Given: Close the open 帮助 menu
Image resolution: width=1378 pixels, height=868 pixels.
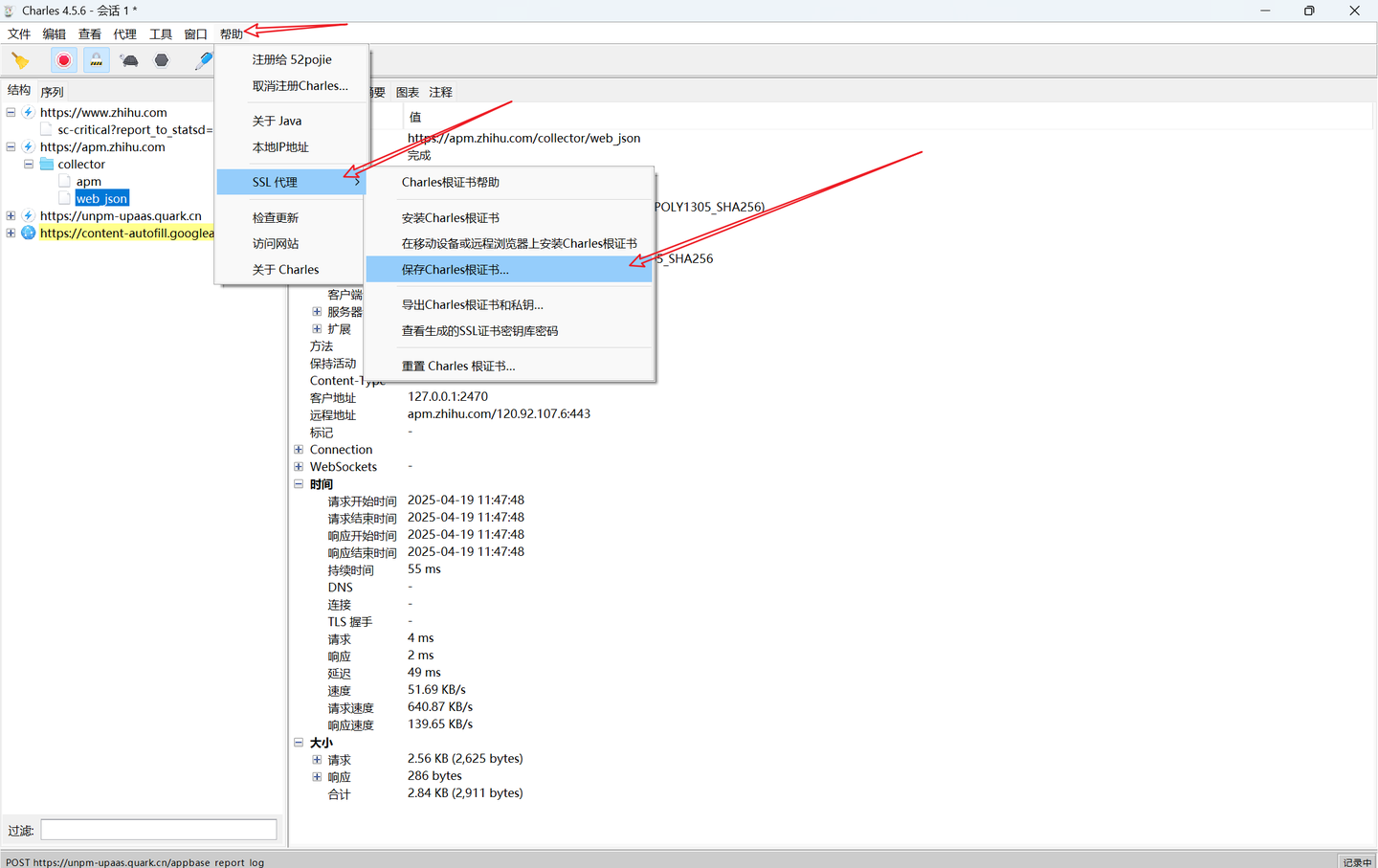Looking at the screenshot, I should coord(232,33).
